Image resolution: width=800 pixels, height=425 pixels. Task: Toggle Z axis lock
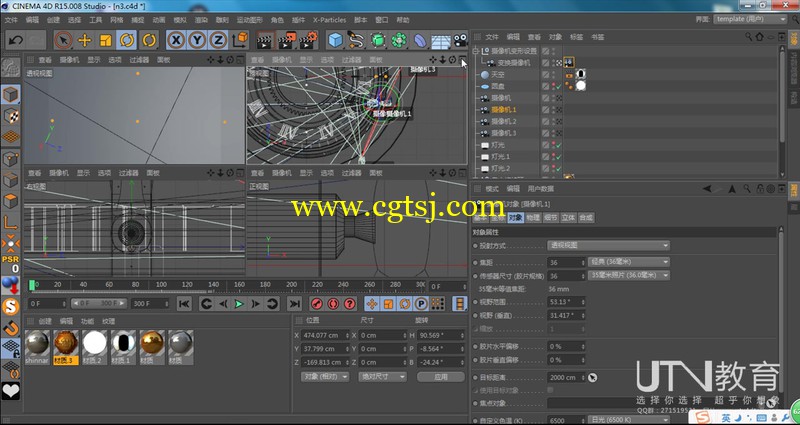218,40
